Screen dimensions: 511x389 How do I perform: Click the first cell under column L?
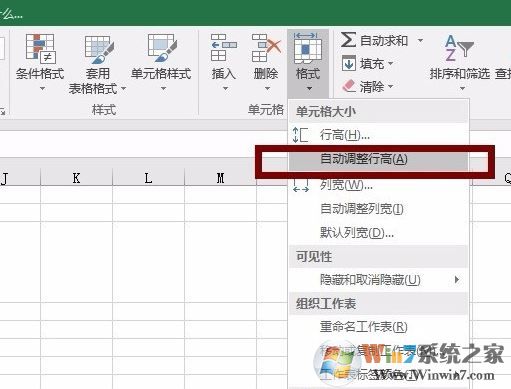[x=148, y=194]
